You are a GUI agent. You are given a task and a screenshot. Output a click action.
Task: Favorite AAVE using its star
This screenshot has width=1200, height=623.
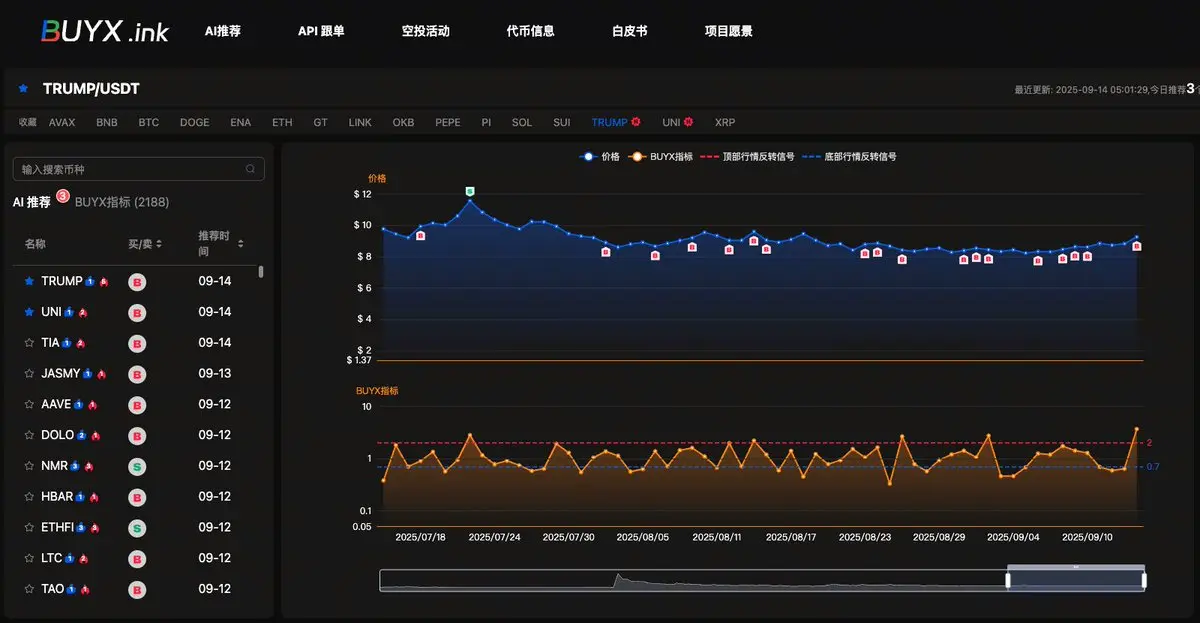coord(29,405)
